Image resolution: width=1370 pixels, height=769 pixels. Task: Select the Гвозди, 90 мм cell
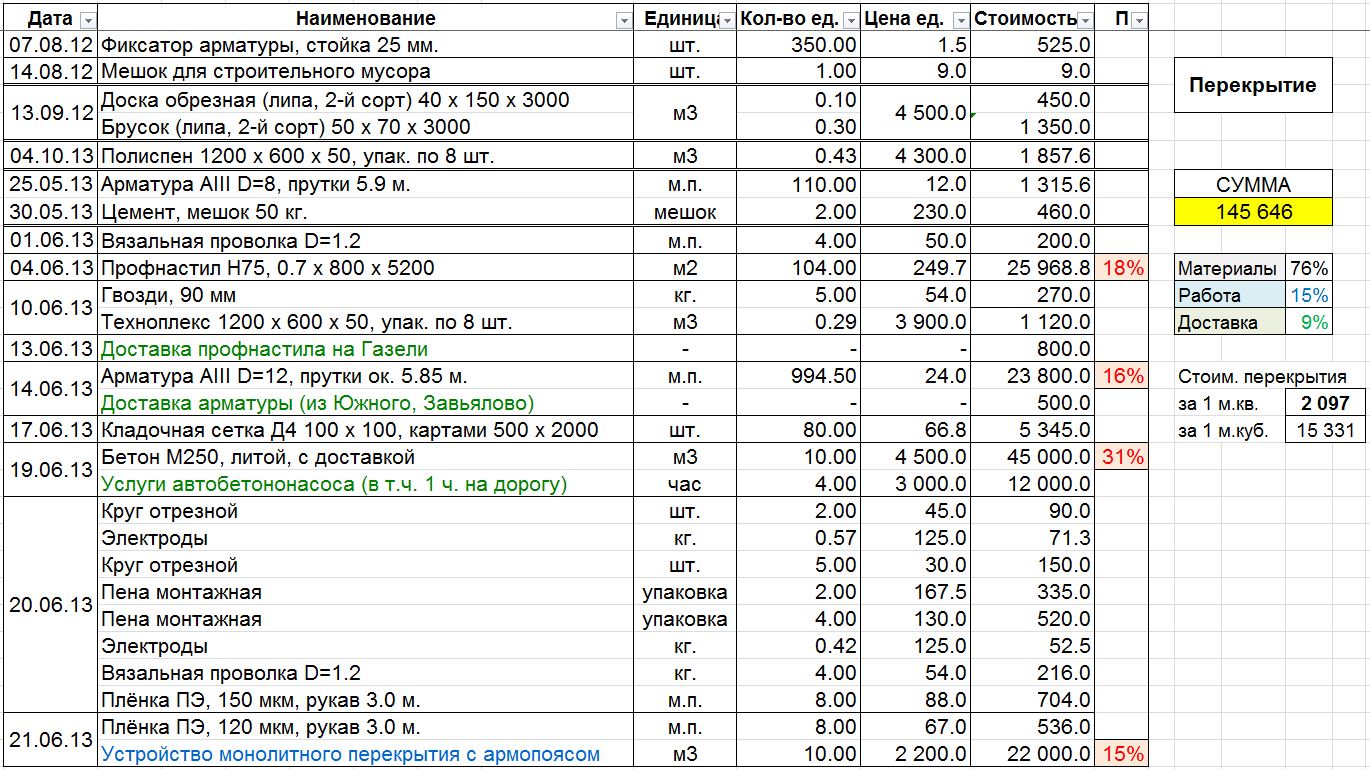(x=366, y=295)
